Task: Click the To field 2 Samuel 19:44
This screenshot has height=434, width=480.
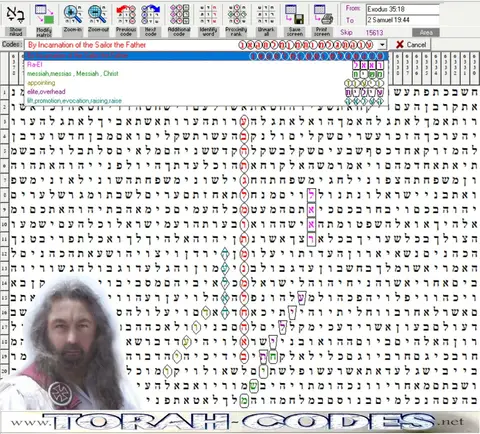Action: coord(403,20)
